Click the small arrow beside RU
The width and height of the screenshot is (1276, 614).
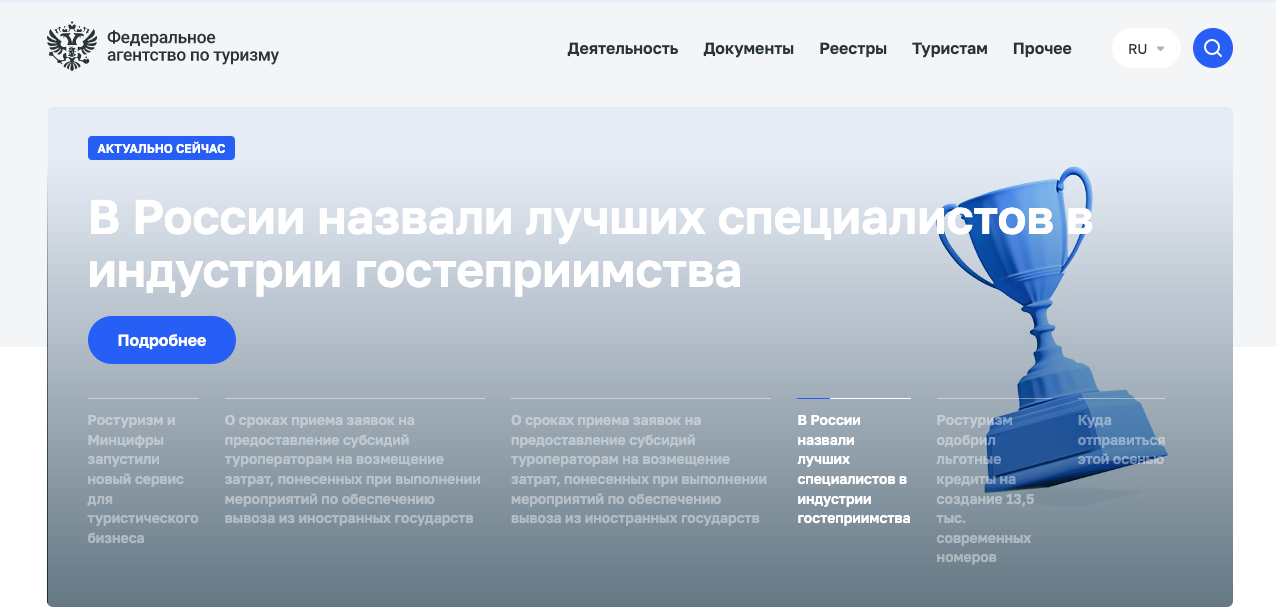[x=1160, y=48]
